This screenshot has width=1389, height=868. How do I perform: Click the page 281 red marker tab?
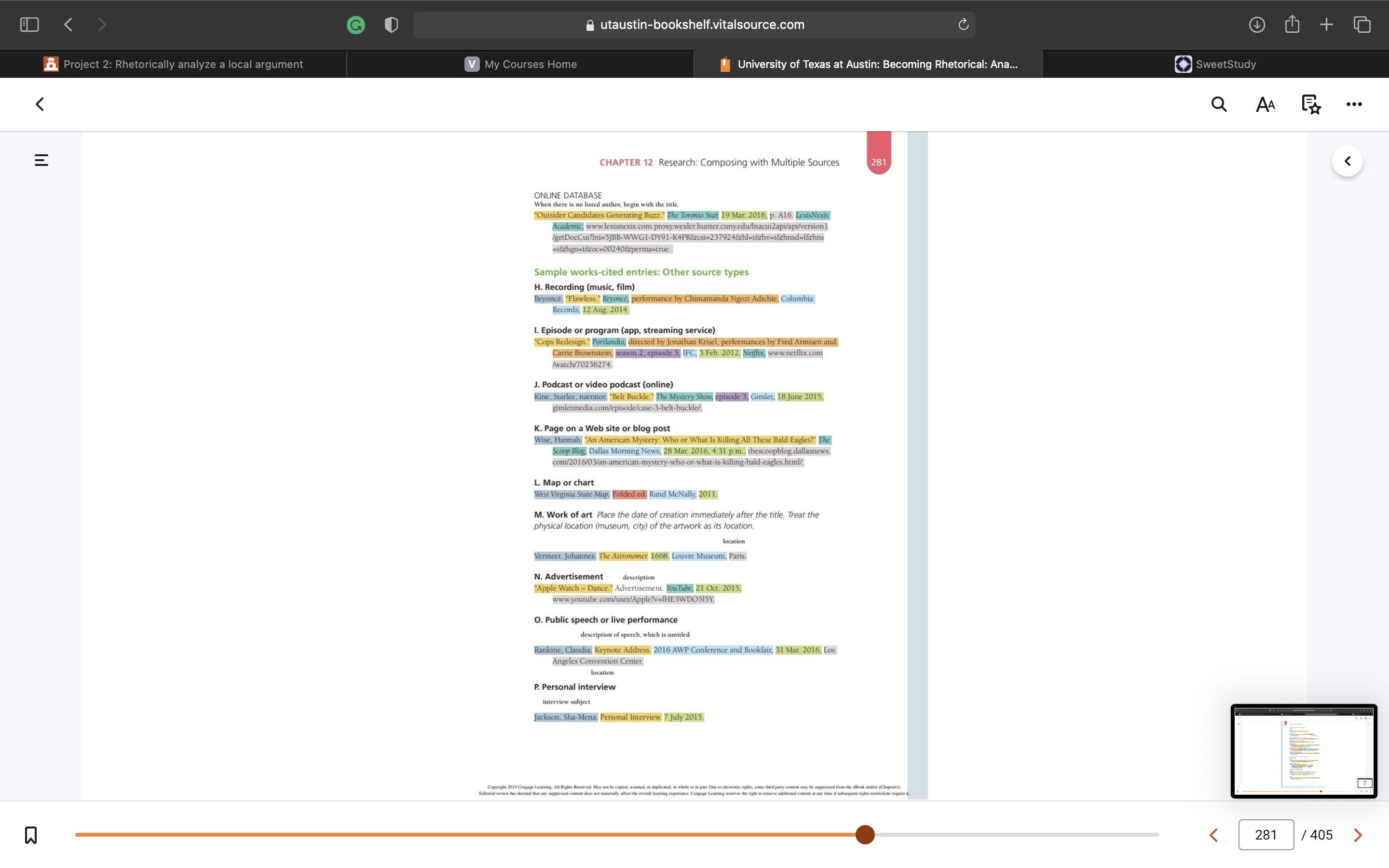[x=879, y=153]
